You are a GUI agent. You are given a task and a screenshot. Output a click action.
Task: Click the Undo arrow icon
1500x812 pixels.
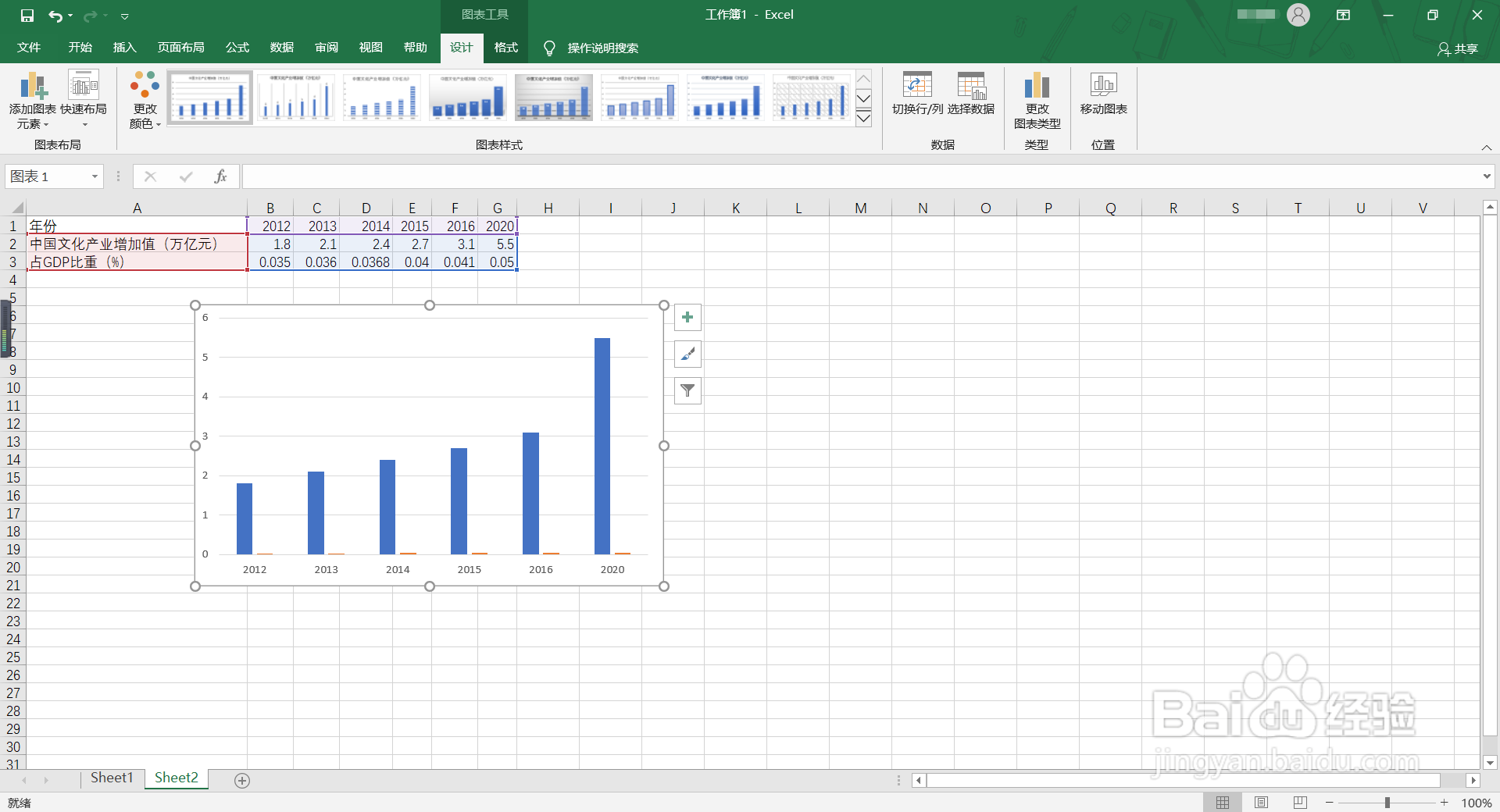pyautogui.click(x=55, y=16)
